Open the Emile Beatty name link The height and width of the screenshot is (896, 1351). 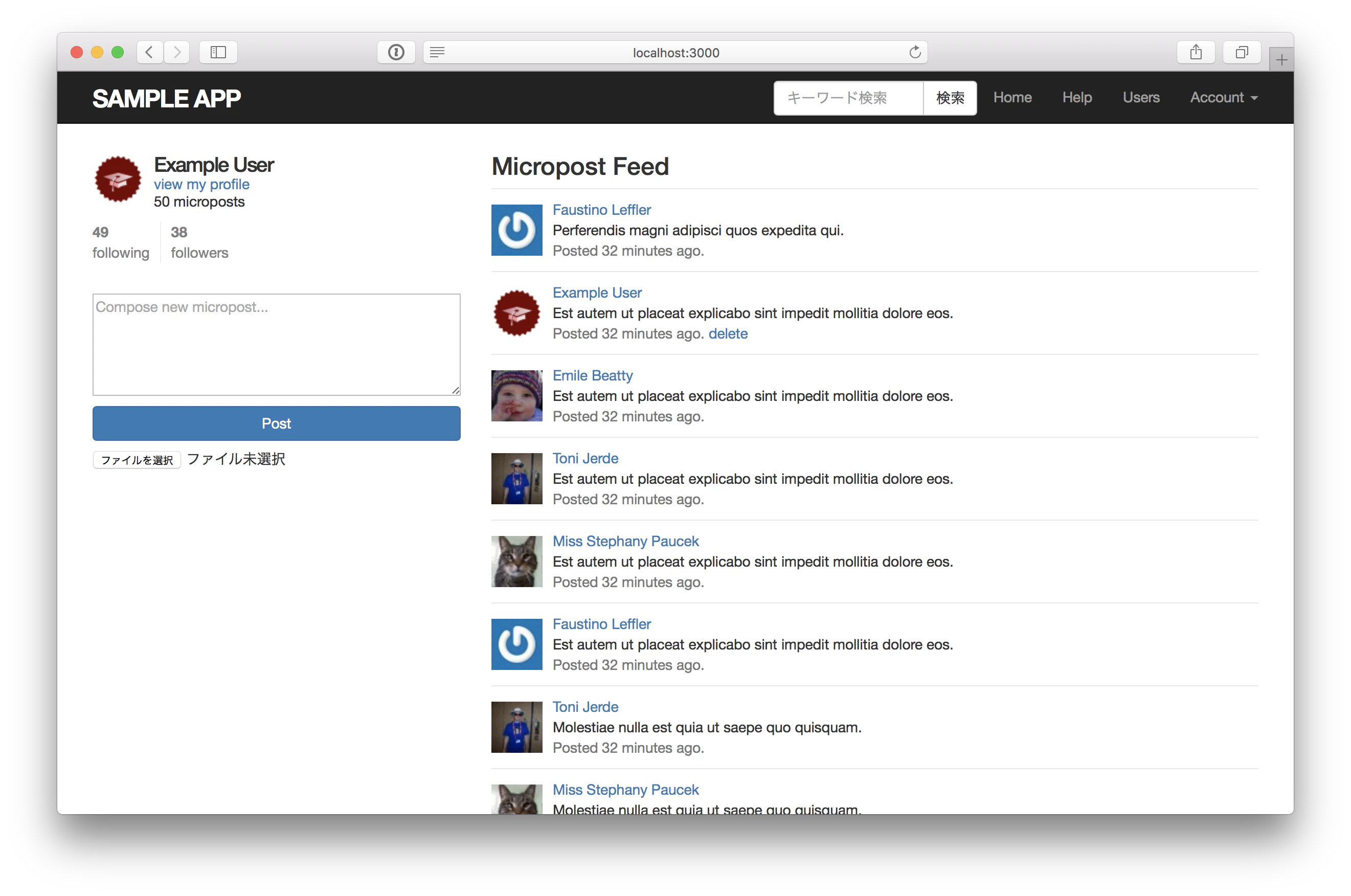(592, 375)
